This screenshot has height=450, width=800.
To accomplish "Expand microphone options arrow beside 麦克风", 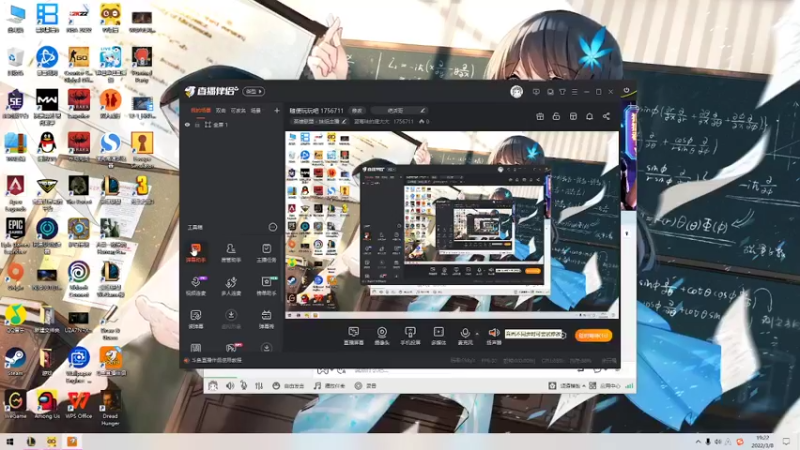I will (477, 334).
